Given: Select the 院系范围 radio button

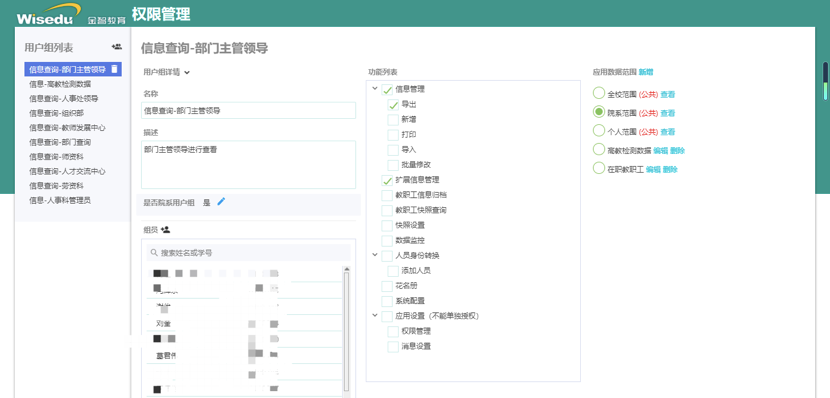Looking at the screenshot, I should point(599,112).
